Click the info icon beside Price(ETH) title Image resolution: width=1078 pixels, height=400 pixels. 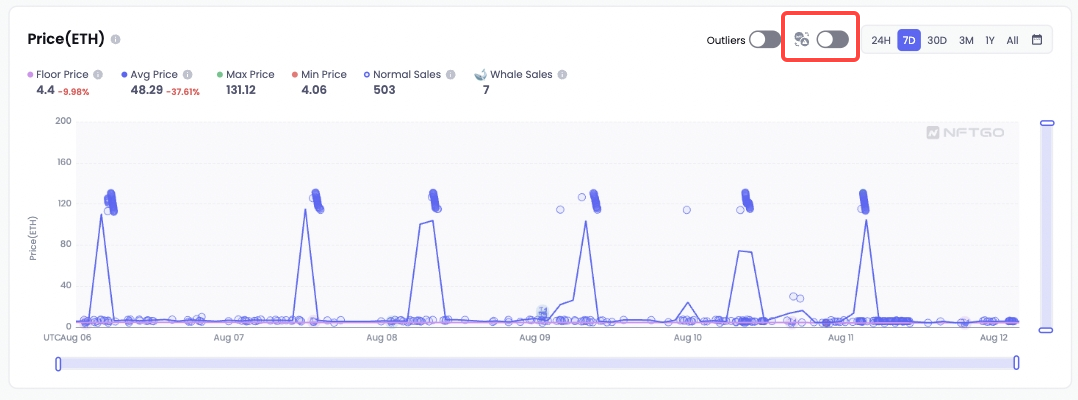116,39
